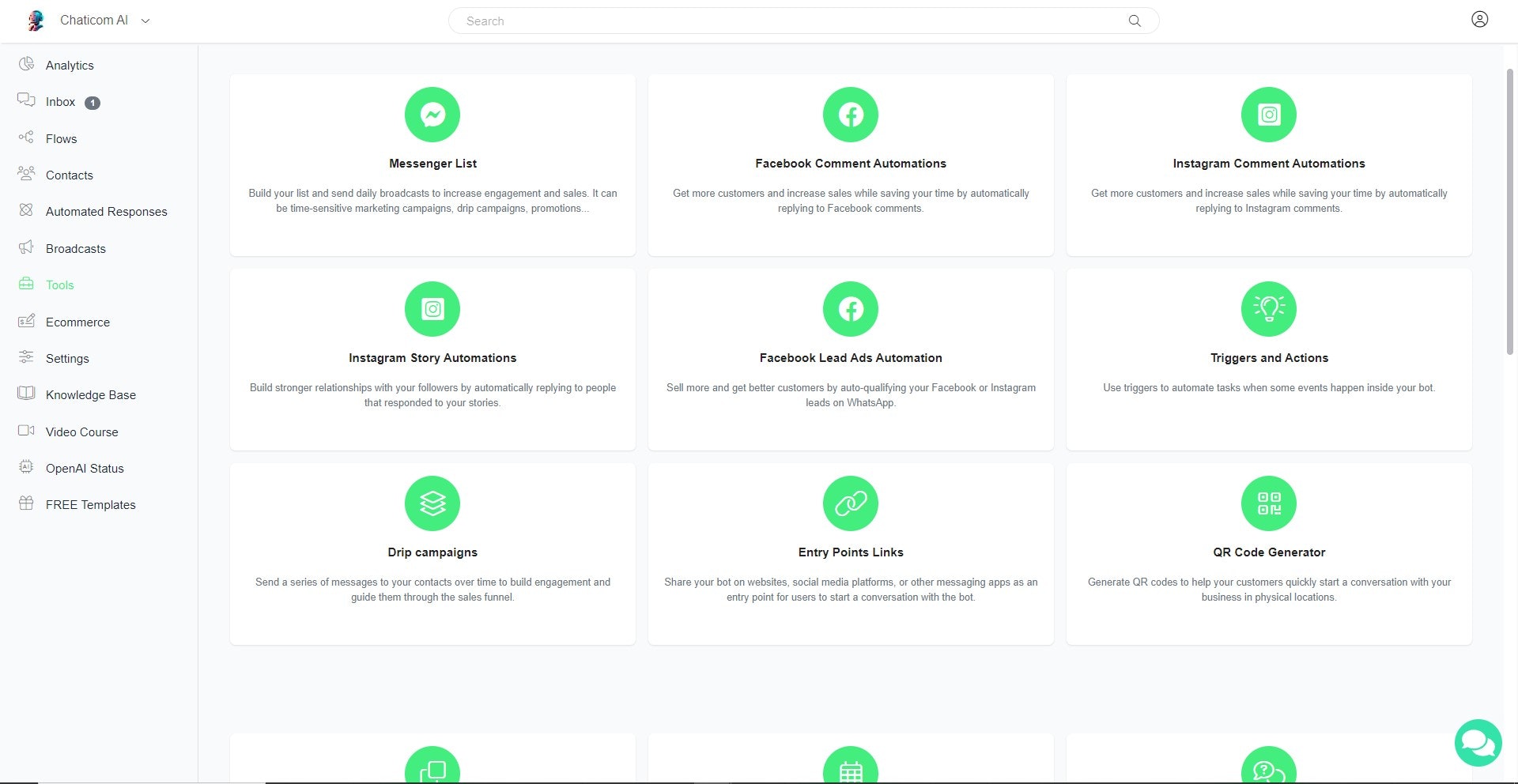Click the Facebook Lead Ads description text
1518x784 pixels.
click(x=851, y=395)
